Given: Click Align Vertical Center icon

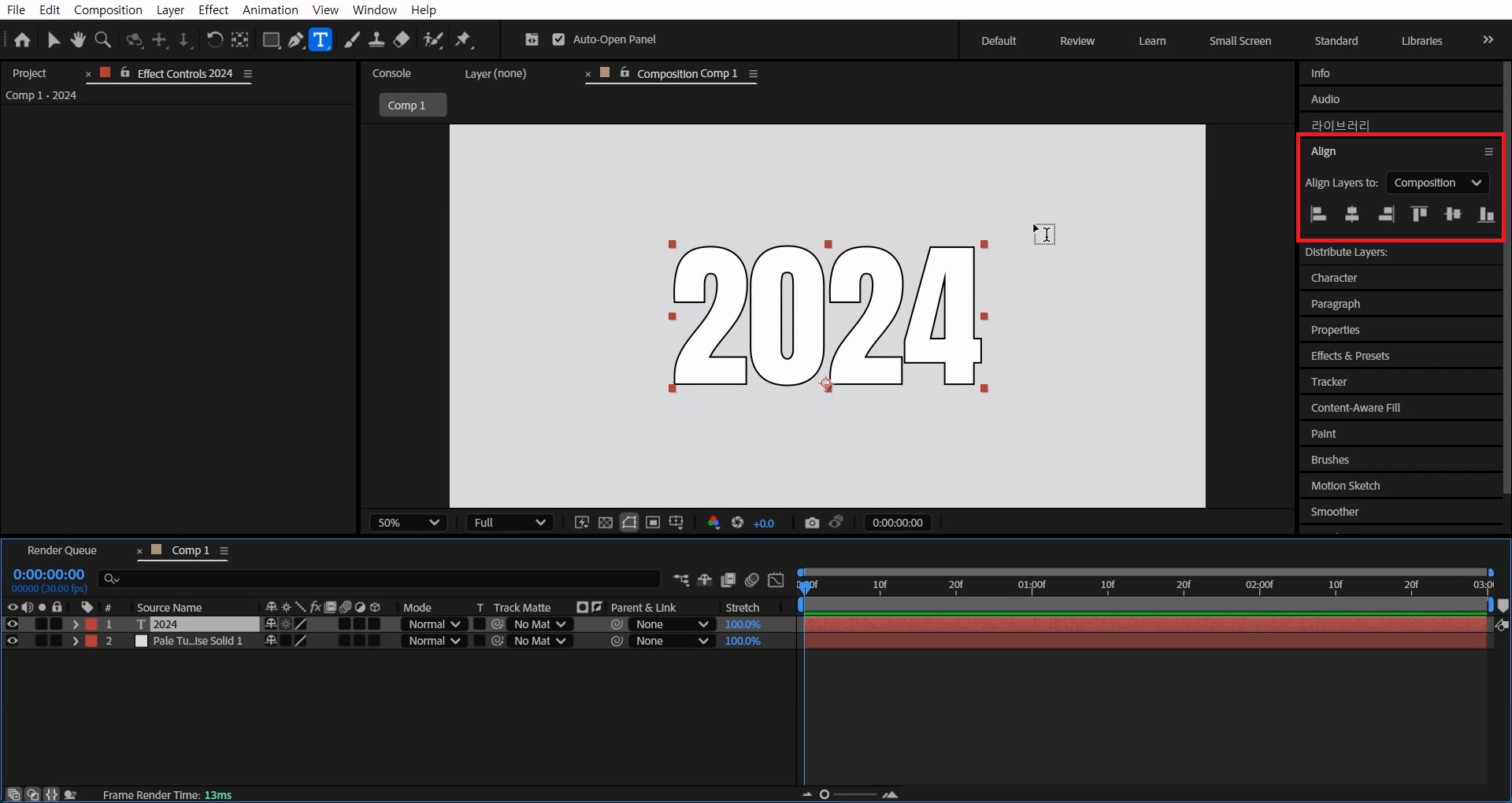Looking at the screenshot, I should [1453, 214].
